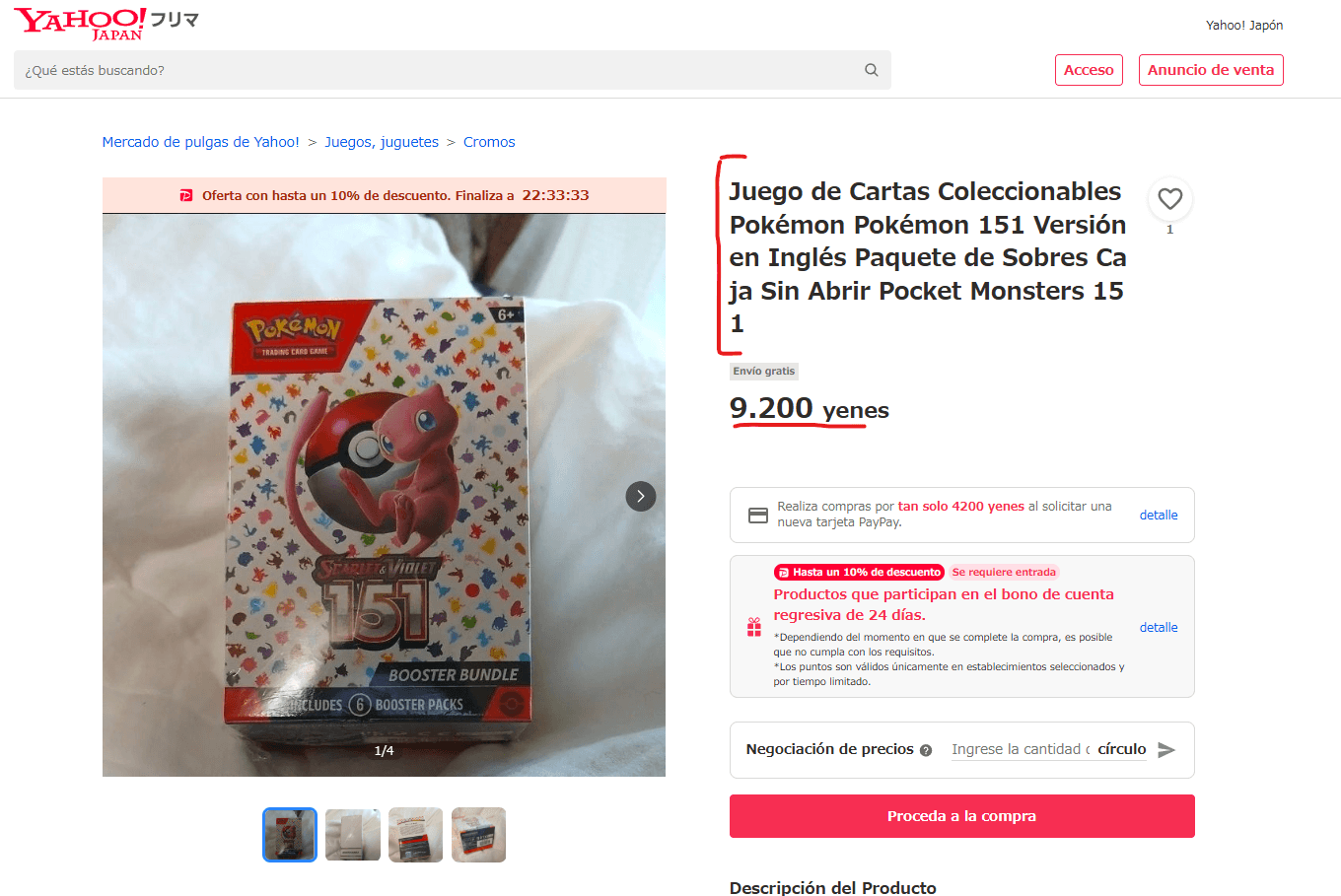This screenshot has width=1341, height=896.
Task: Click the search magnifier icon
Action: point(871,70)
